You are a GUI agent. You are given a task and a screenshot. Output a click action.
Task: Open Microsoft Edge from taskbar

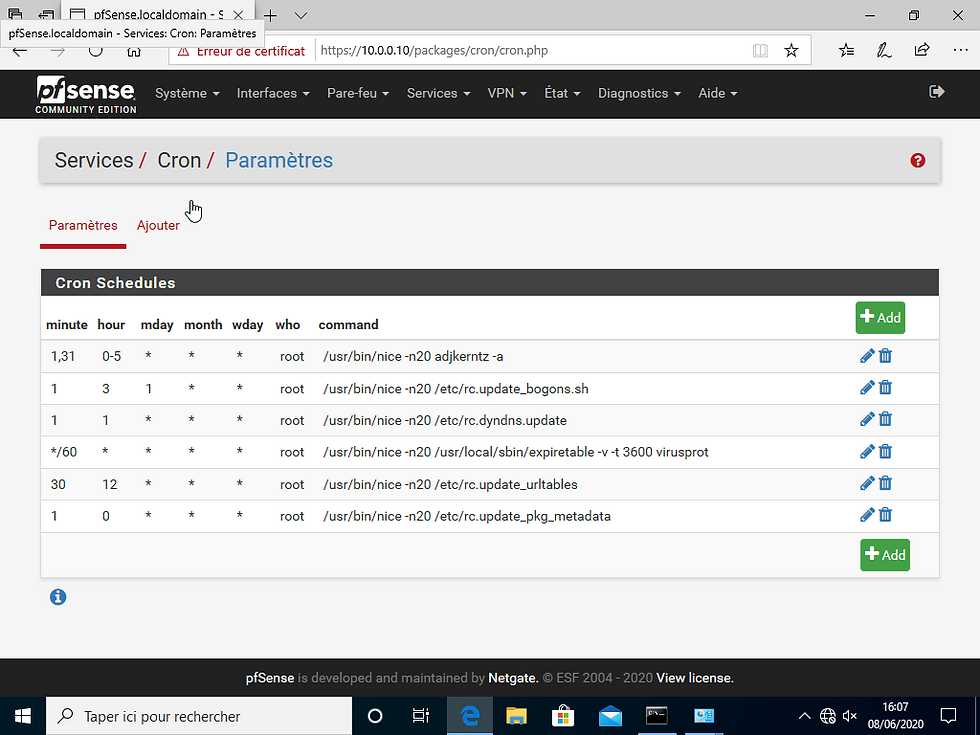pyautogui.click(x=469, y=716)
